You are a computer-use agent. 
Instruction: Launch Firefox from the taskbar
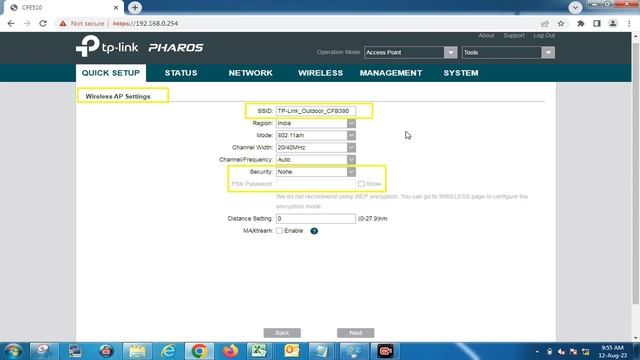coord(230,351)
